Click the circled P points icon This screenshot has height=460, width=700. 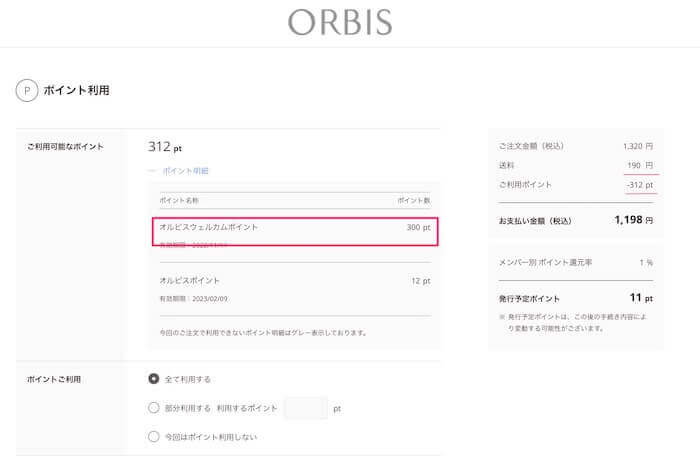27,91
